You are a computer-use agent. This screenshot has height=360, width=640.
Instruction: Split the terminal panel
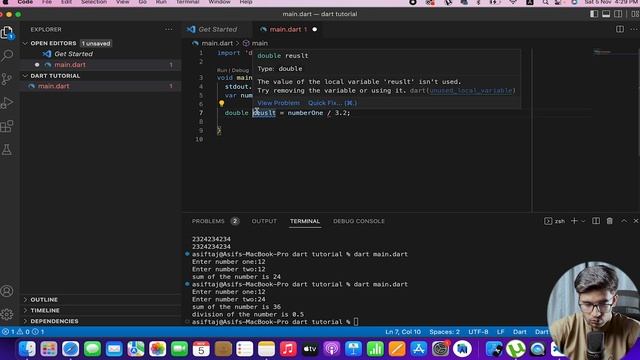[596, 221]
